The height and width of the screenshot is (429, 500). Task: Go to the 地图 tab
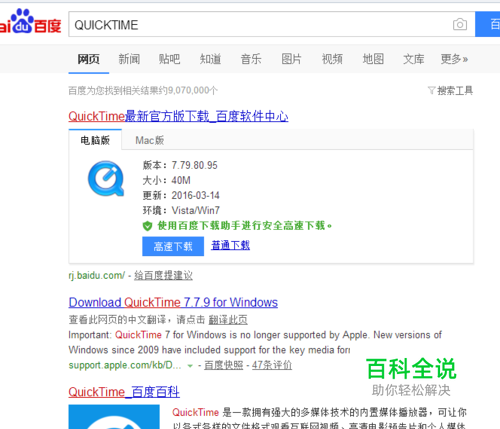pyautogui.click(x=373, y=59)
